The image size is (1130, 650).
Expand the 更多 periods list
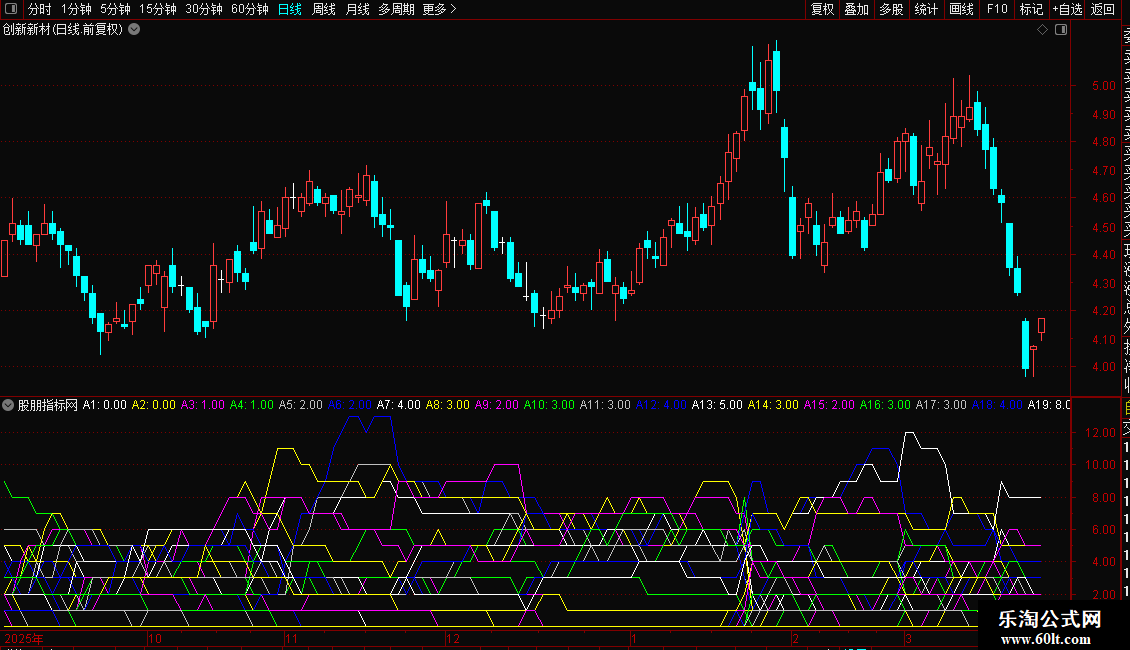pos(439,9)
